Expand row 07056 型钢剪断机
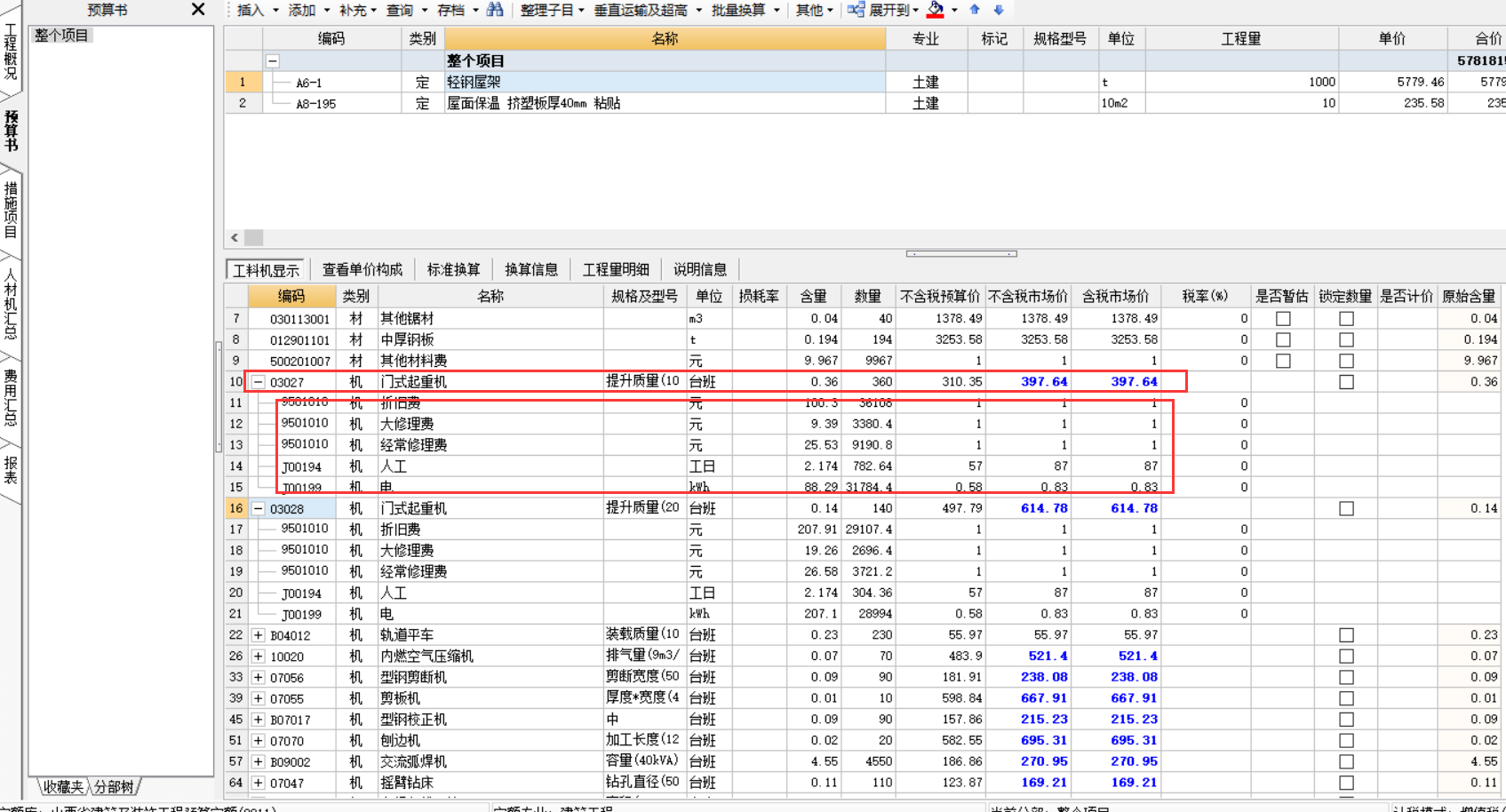The image size is (1506, 812). point(258,678)
